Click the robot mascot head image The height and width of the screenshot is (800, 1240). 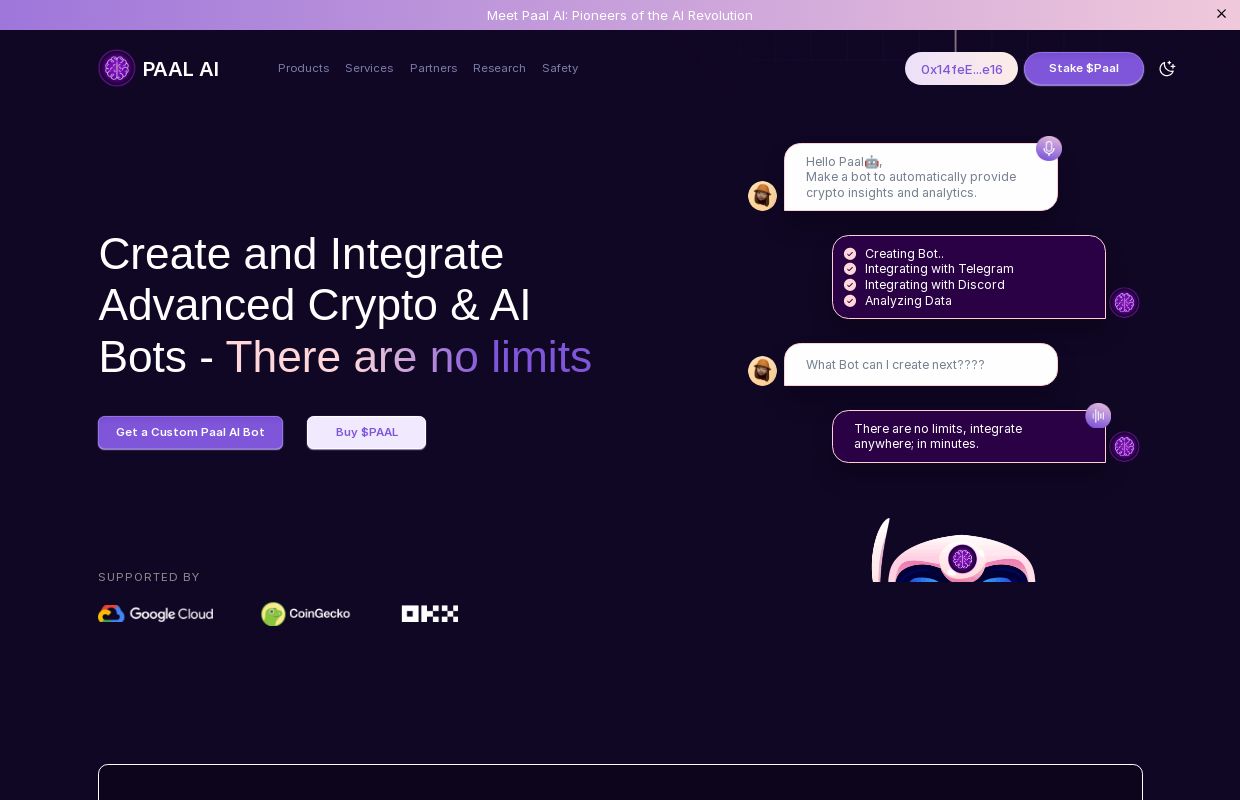[953, 550]
